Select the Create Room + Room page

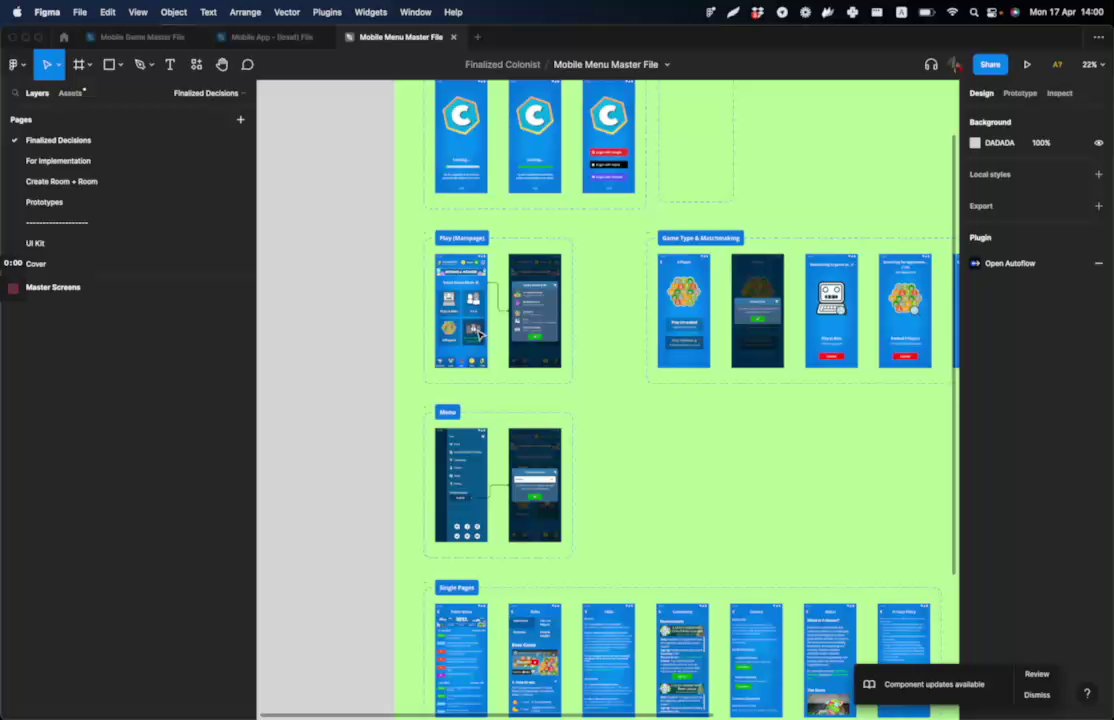(62, 182)
